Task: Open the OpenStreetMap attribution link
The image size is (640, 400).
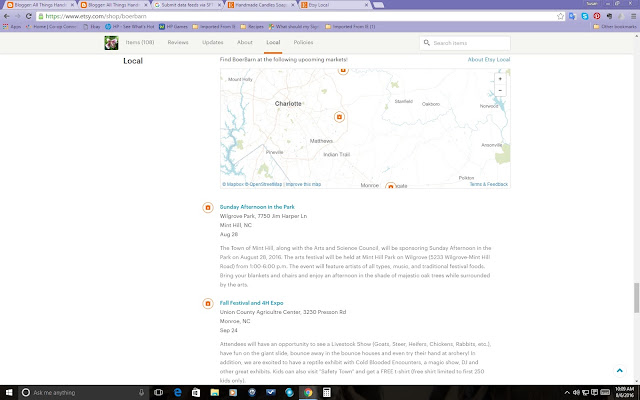Action: [x=263, y=184]
